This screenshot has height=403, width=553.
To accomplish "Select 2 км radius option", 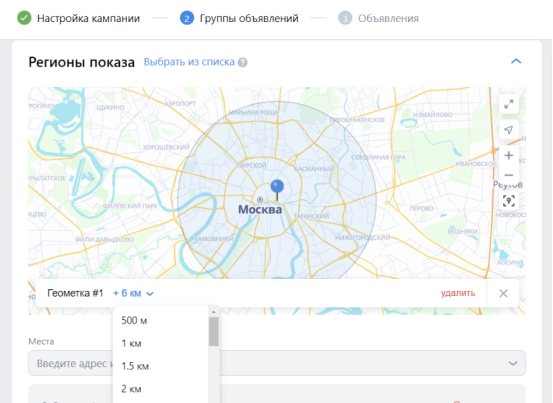I will pos(160,389).
